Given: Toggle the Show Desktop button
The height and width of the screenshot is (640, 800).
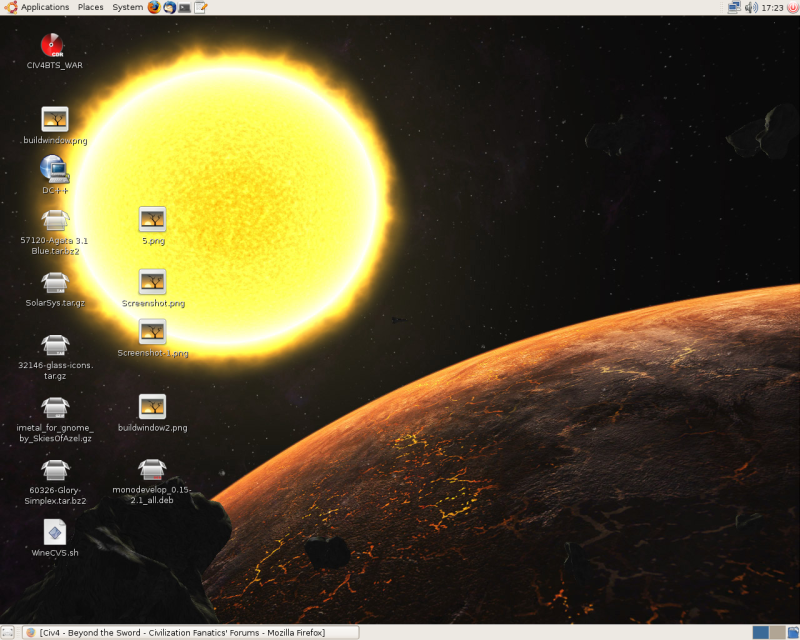Looking at the screenshot, I should pos(8,632).
